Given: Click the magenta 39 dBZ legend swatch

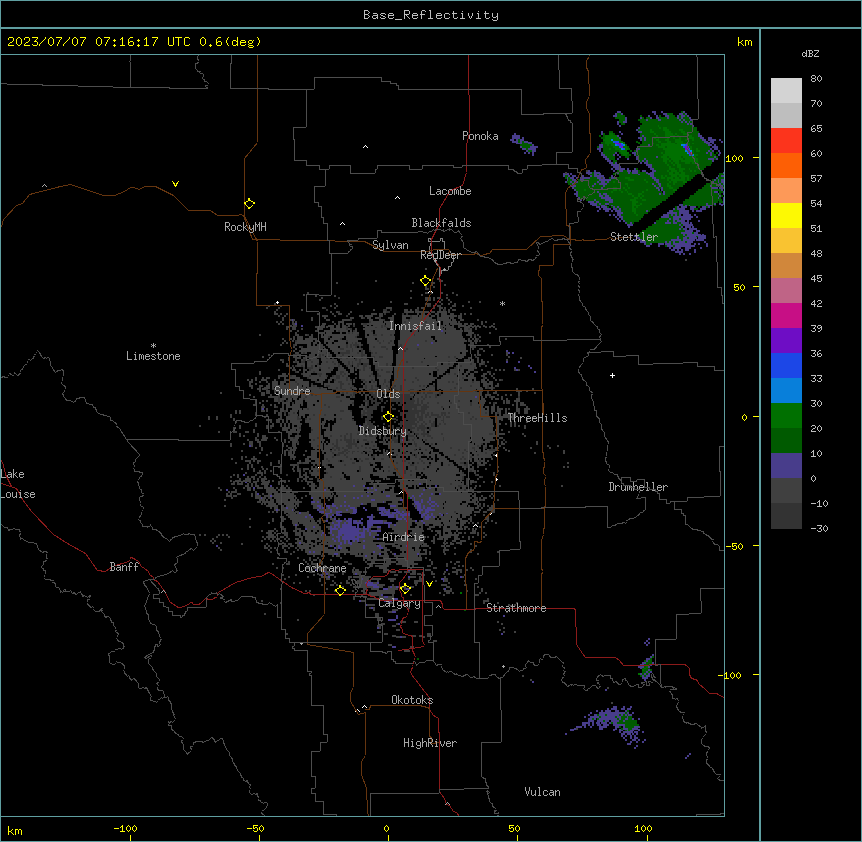Looking at the screenshot, I should (x=786, y=315).
